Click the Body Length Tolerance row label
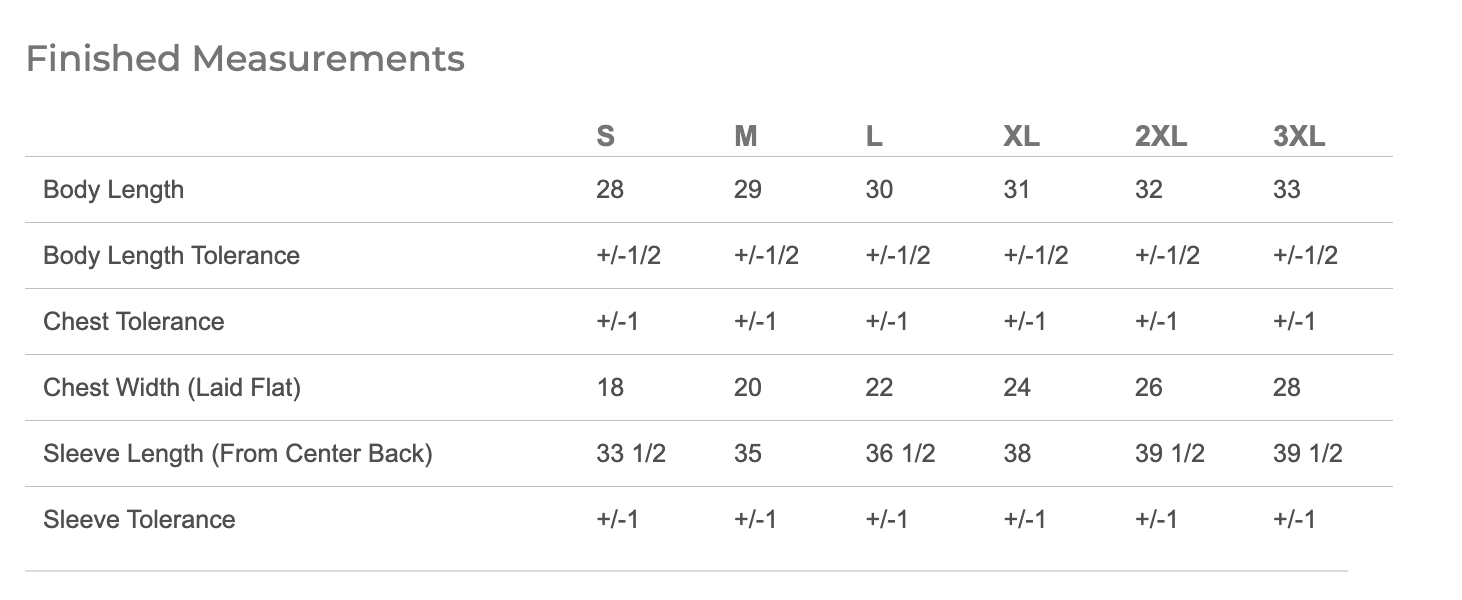Screen dimensions: 1462x600 pyautogui.click(x=171, y=256)
